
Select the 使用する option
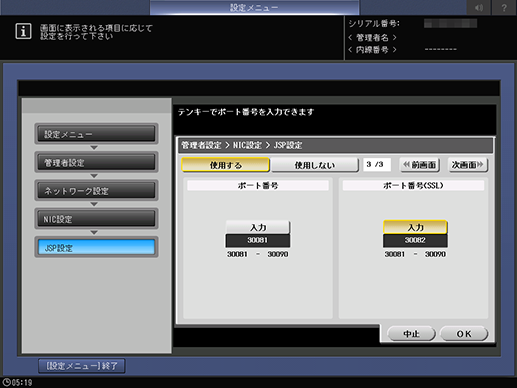pyautogui.click(x=225, y=165)
